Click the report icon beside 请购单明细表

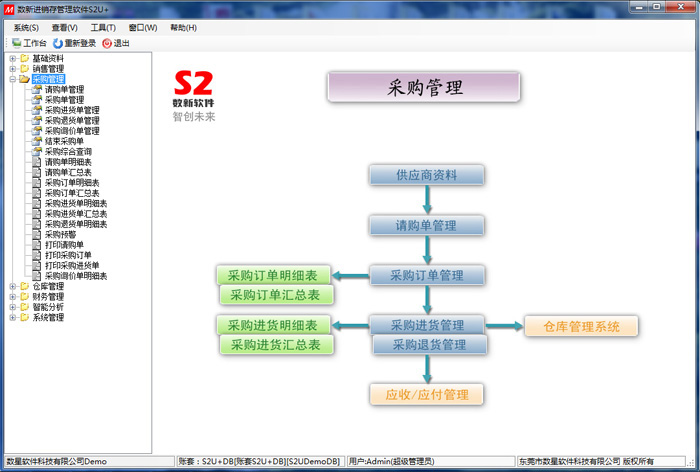pyautogui.click(x=37, y=162)
